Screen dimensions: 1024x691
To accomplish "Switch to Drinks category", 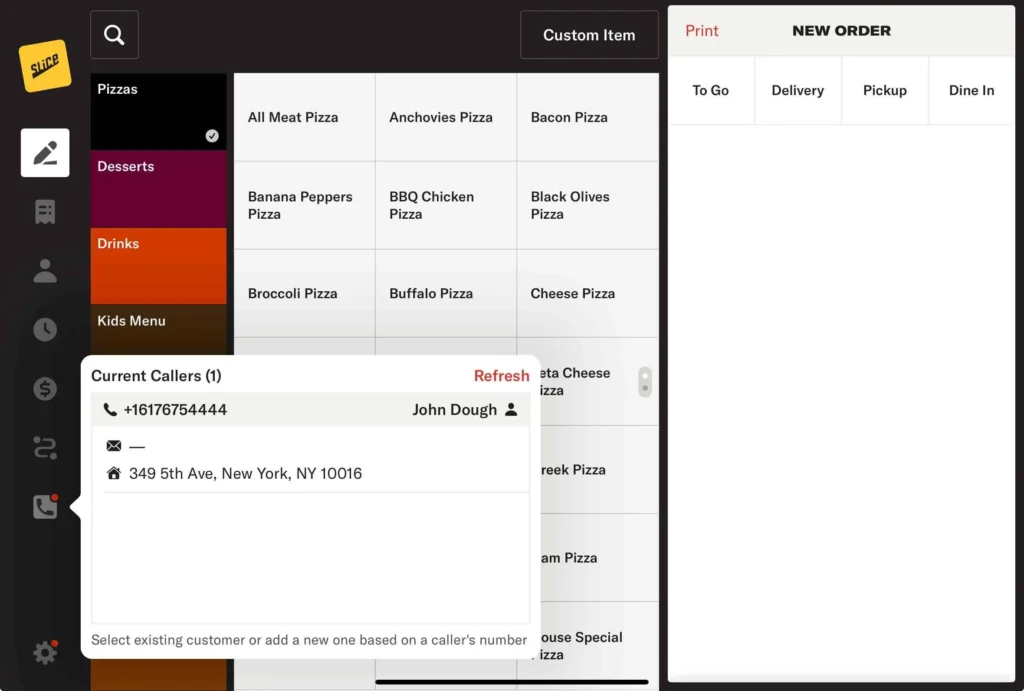I will 158,265.
